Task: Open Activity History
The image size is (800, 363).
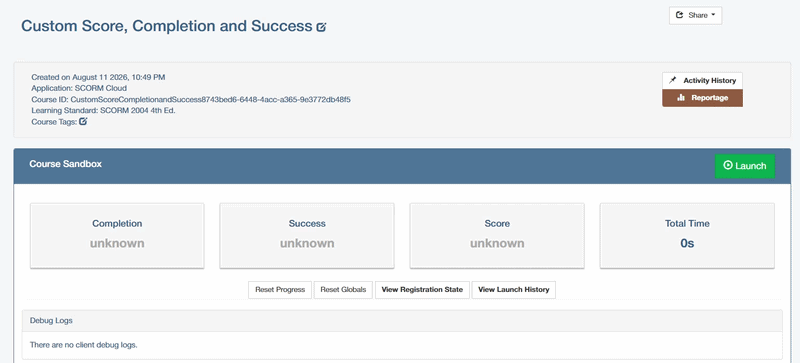Action: click(x=703, y=81)
